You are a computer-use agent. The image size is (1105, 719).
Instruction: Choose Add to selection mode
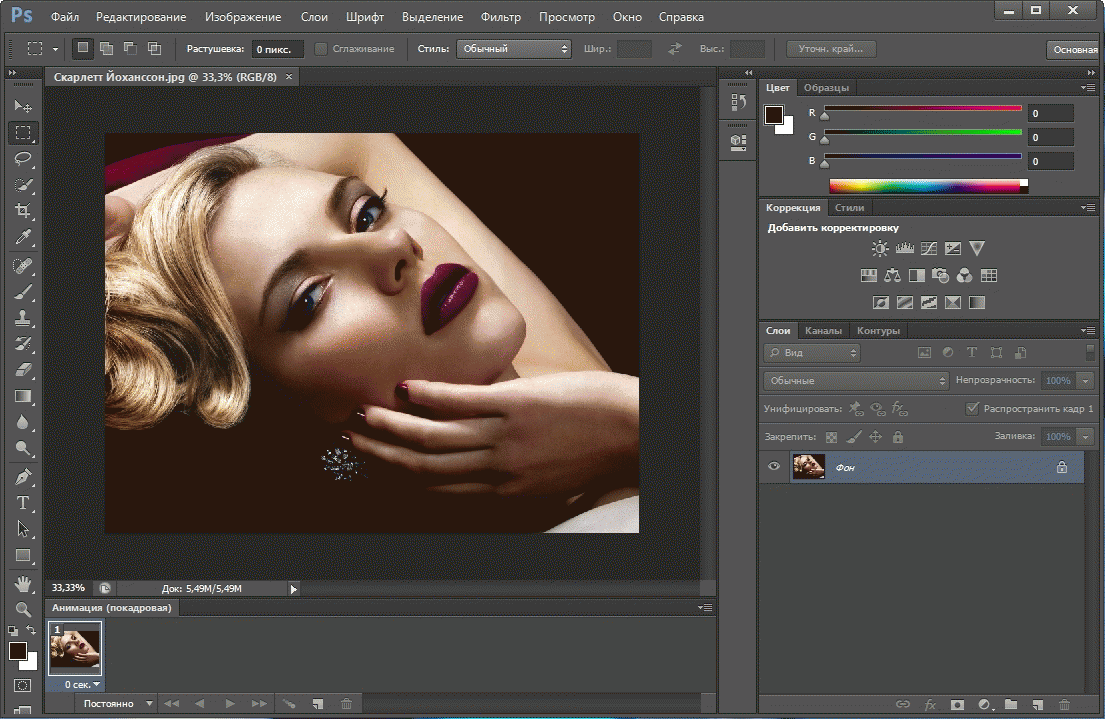point(106,49)
